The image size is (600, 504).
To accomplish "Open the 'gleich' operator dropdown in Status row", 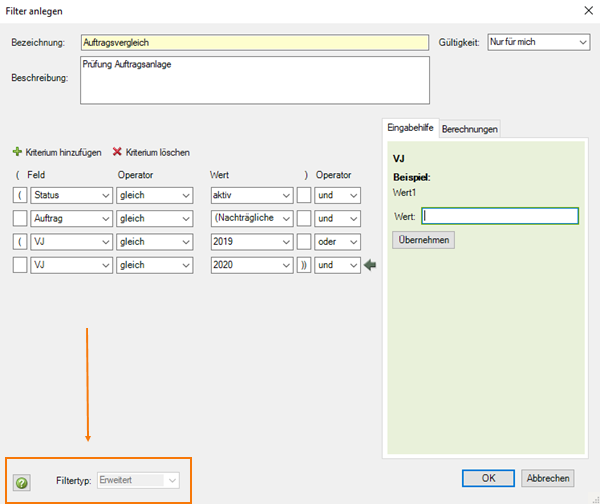I will point(155,195).
